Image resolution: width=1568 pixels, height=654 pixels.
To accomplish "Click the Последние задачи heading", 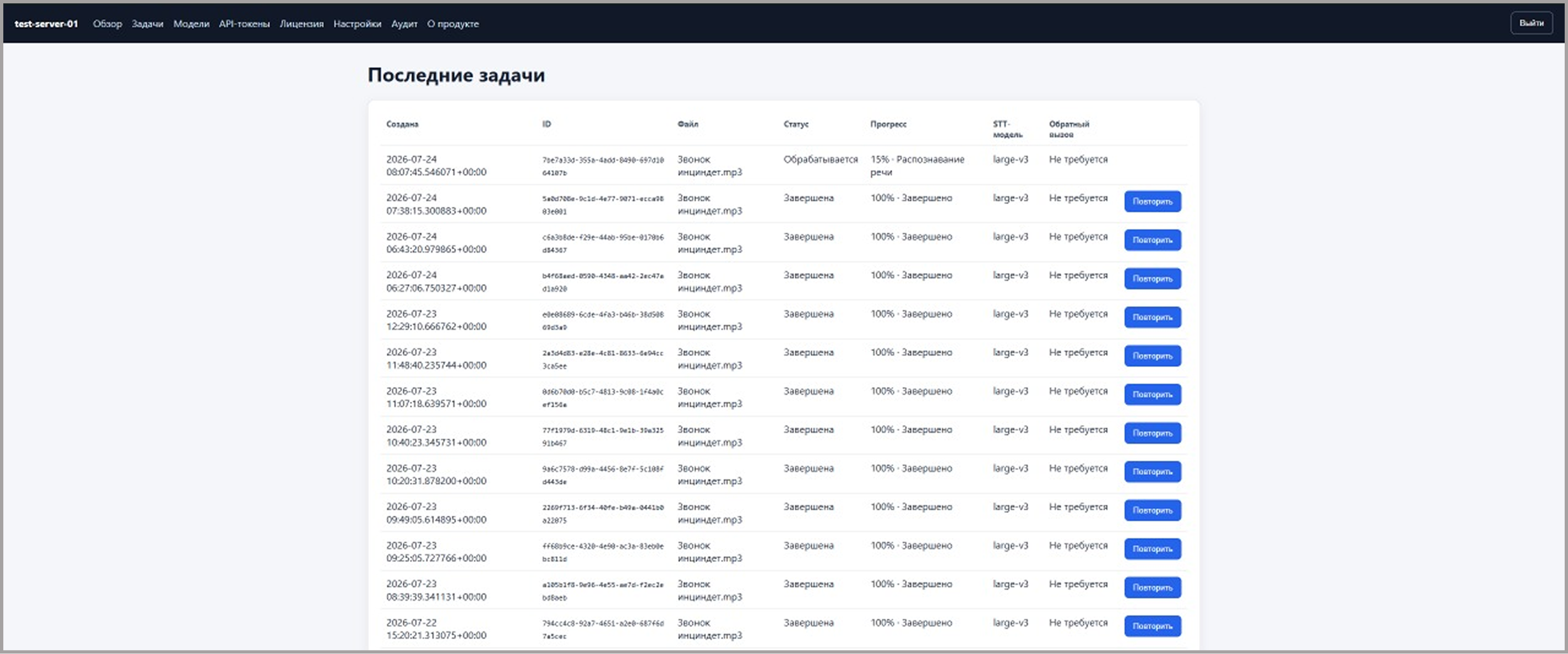I will 456,75.
